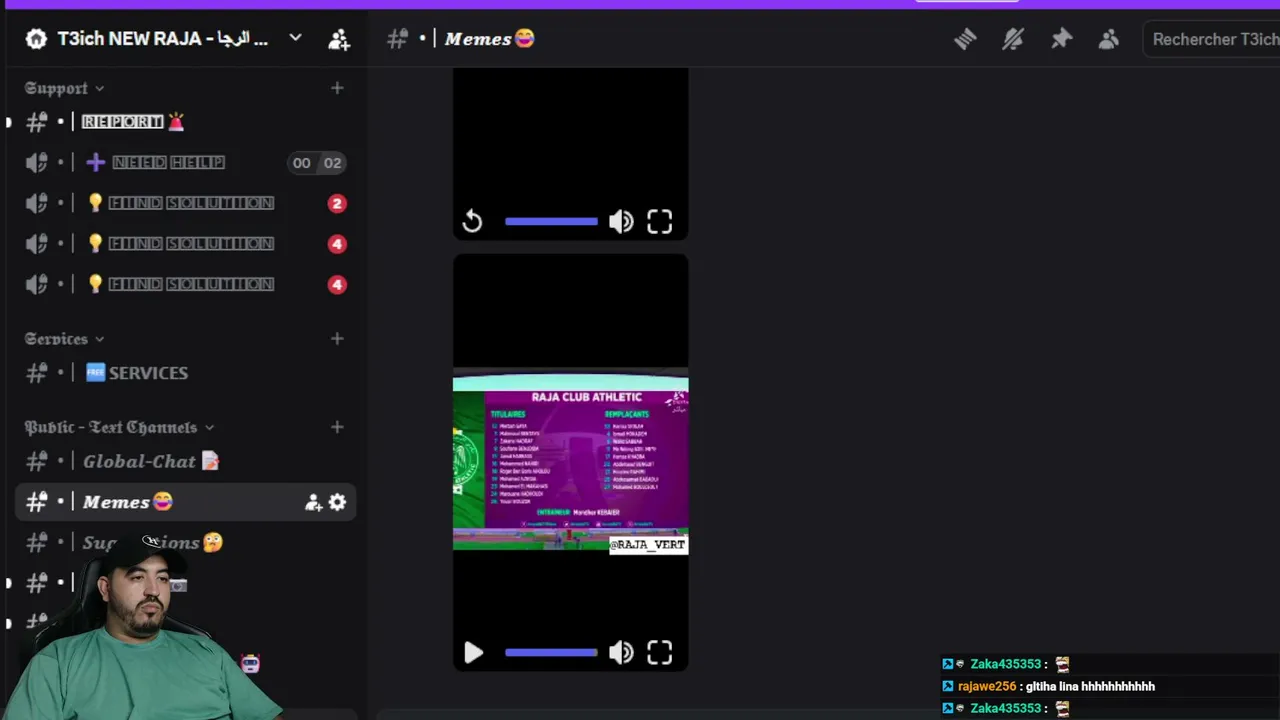Mute the upper video's sound
Screen dimensions: 1280x720
coord(621,221)
